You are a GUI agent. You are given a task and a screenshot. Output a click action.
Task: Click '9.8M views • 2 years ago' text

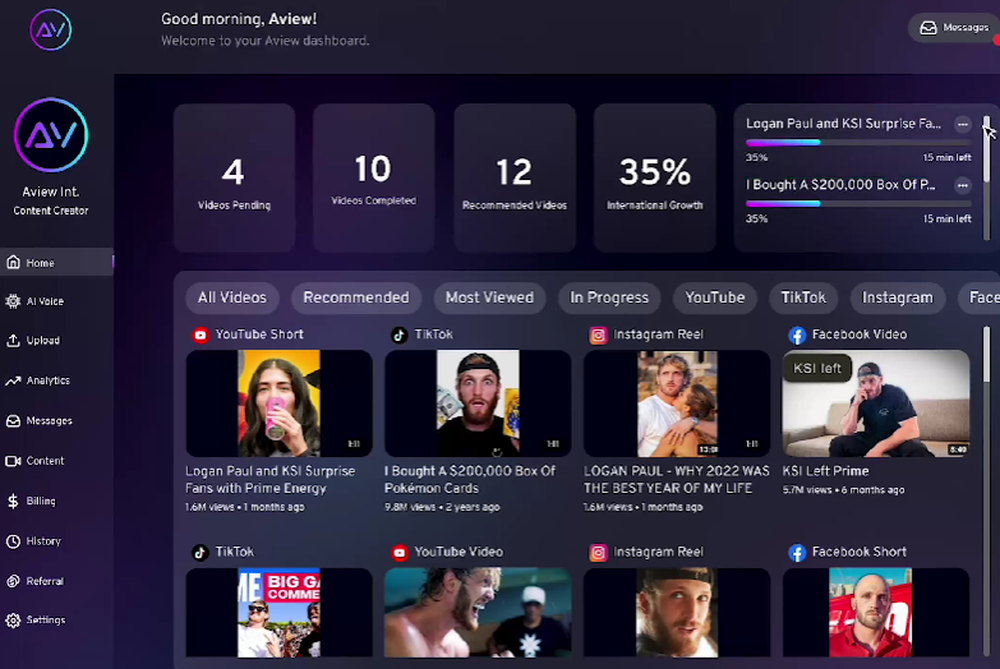pyautogui.click(x=442, y=508)
